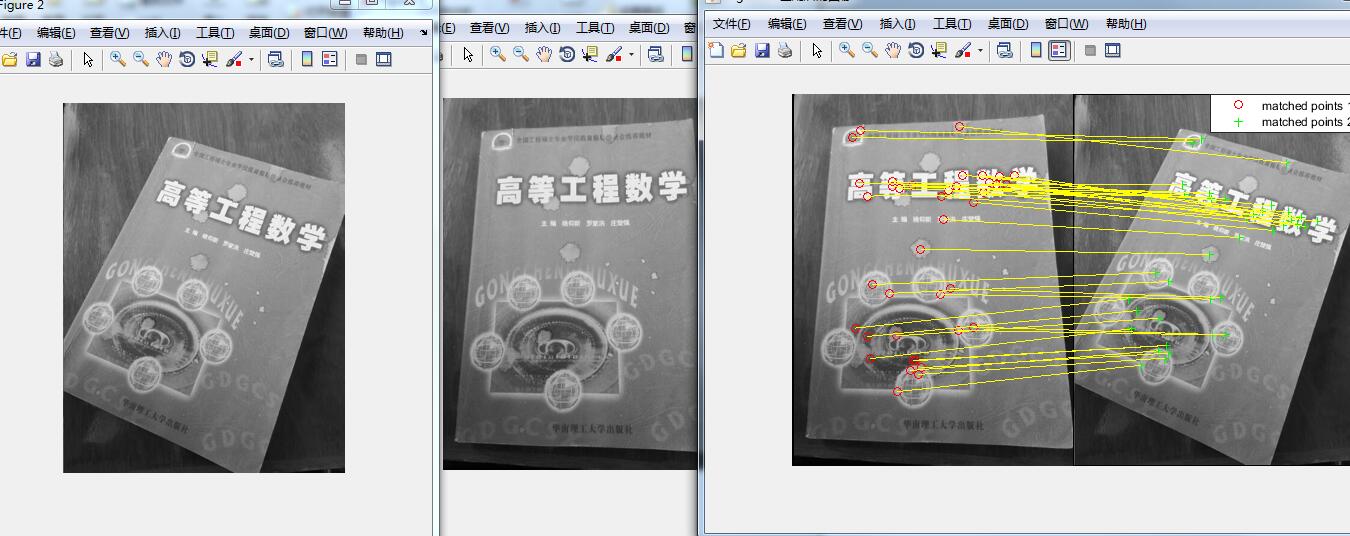Click the matched features image plot
Screen dimensions: 1350x536
pos(1071,280)
